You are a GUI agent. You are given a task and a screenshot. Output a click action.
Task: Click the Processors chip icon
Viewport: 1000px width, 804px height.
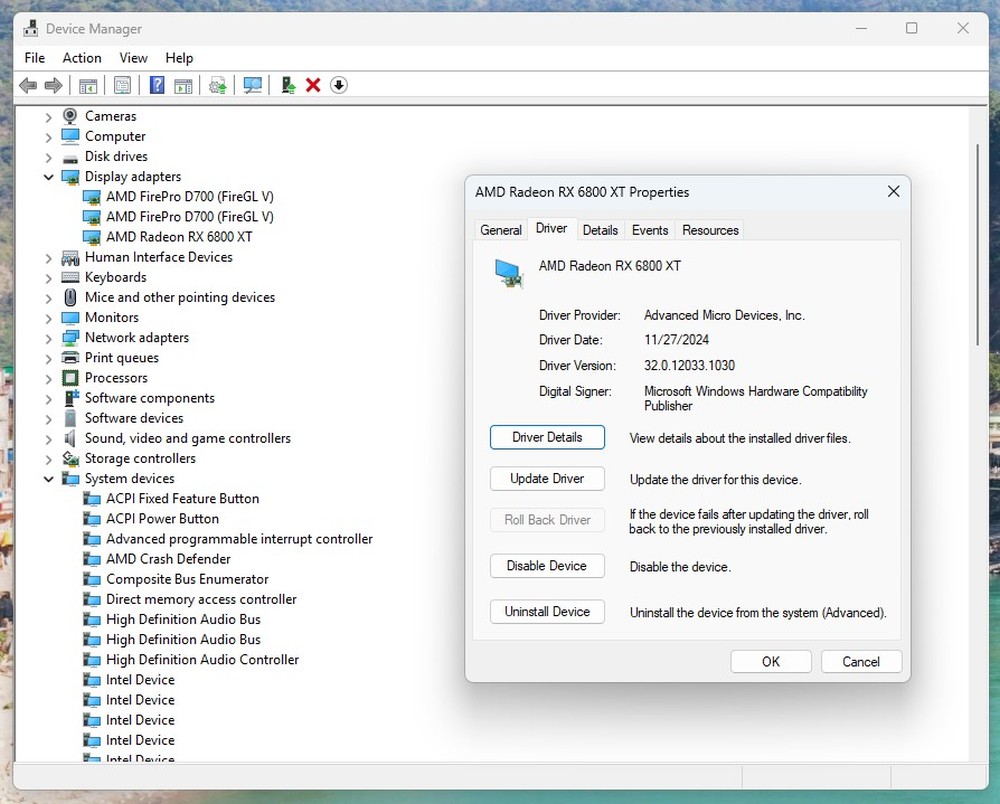coord(70,378)
